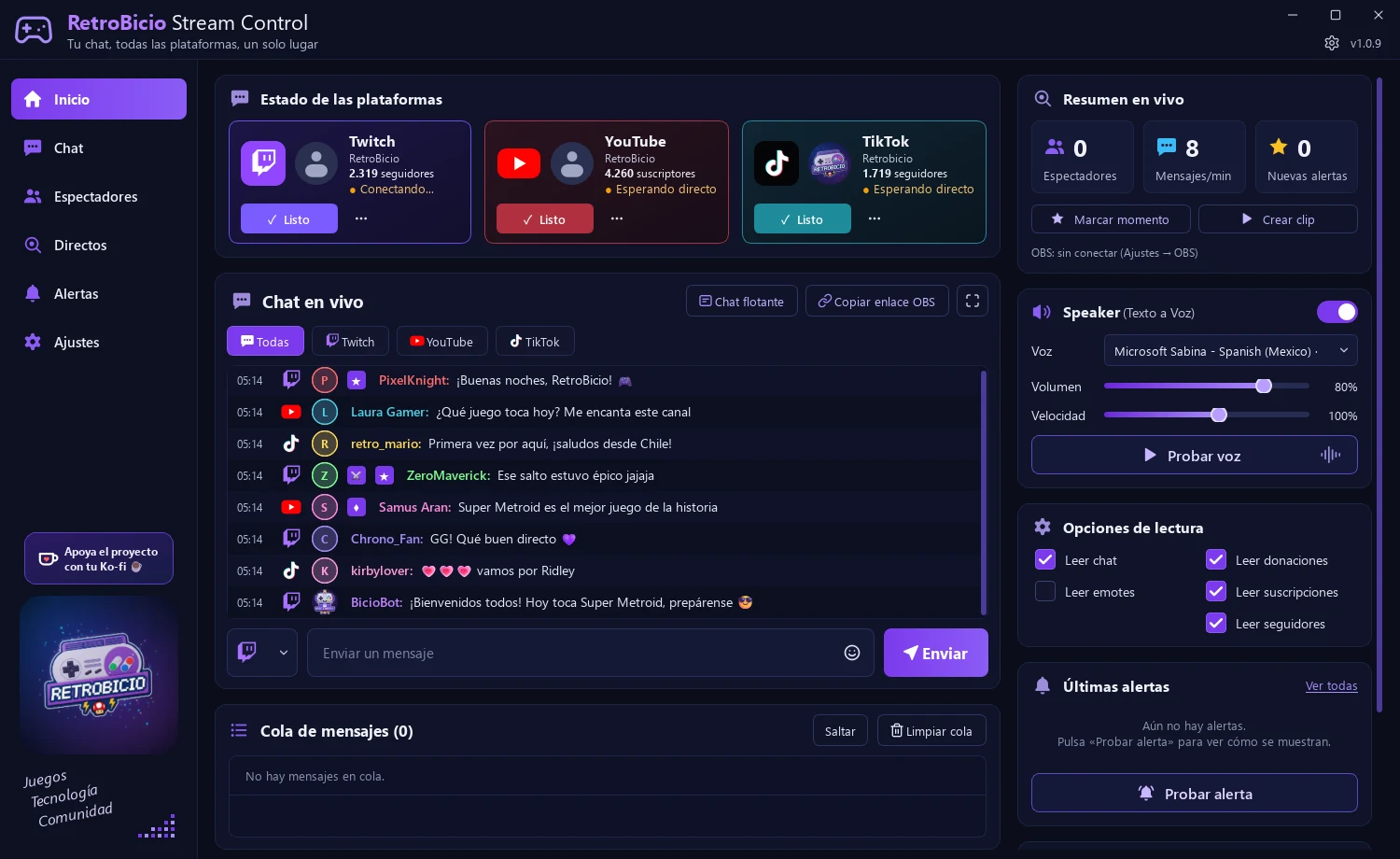Click bell icon in Últimas alertas header
Viewport: 1400px width, 859px height.
(x=1043, y=686)
